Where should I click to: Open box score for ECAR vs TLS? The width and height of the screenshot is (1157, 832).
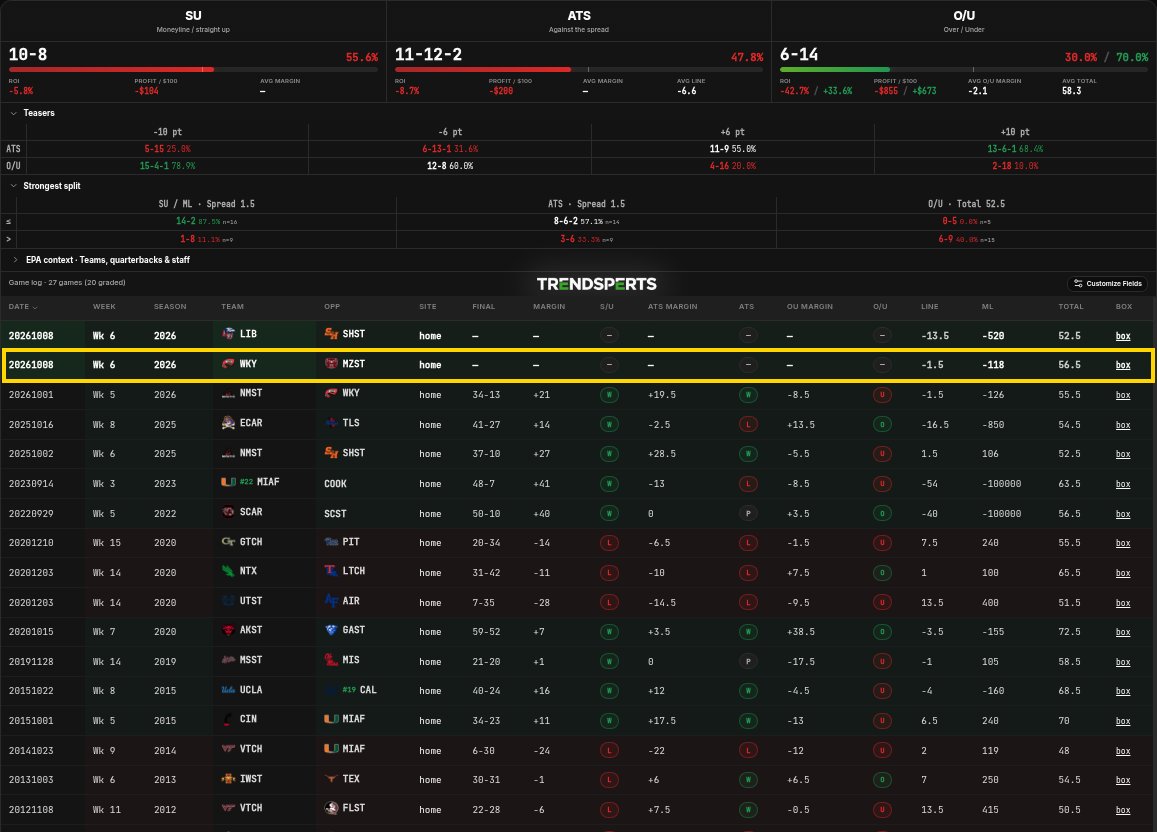coord(1123,425)
